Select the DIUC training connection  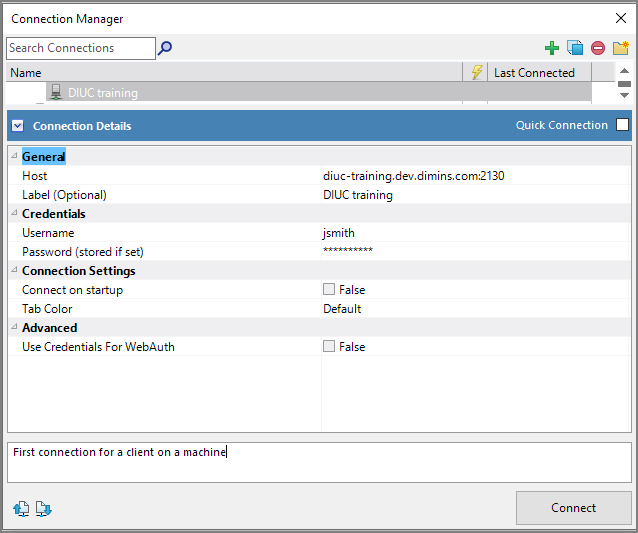click(x=103, y=93)
